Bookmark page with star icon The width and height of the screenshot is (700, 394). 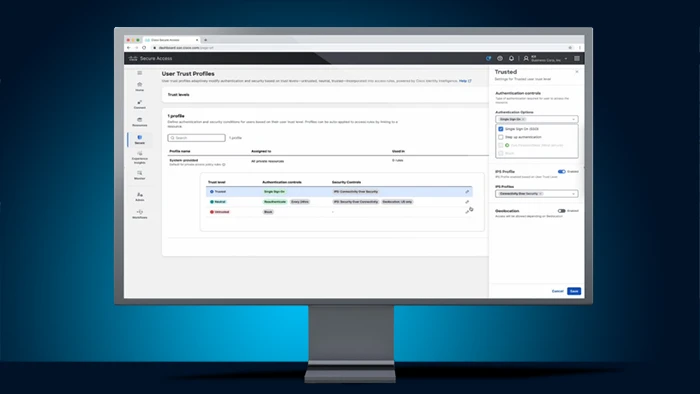(570, 48)
